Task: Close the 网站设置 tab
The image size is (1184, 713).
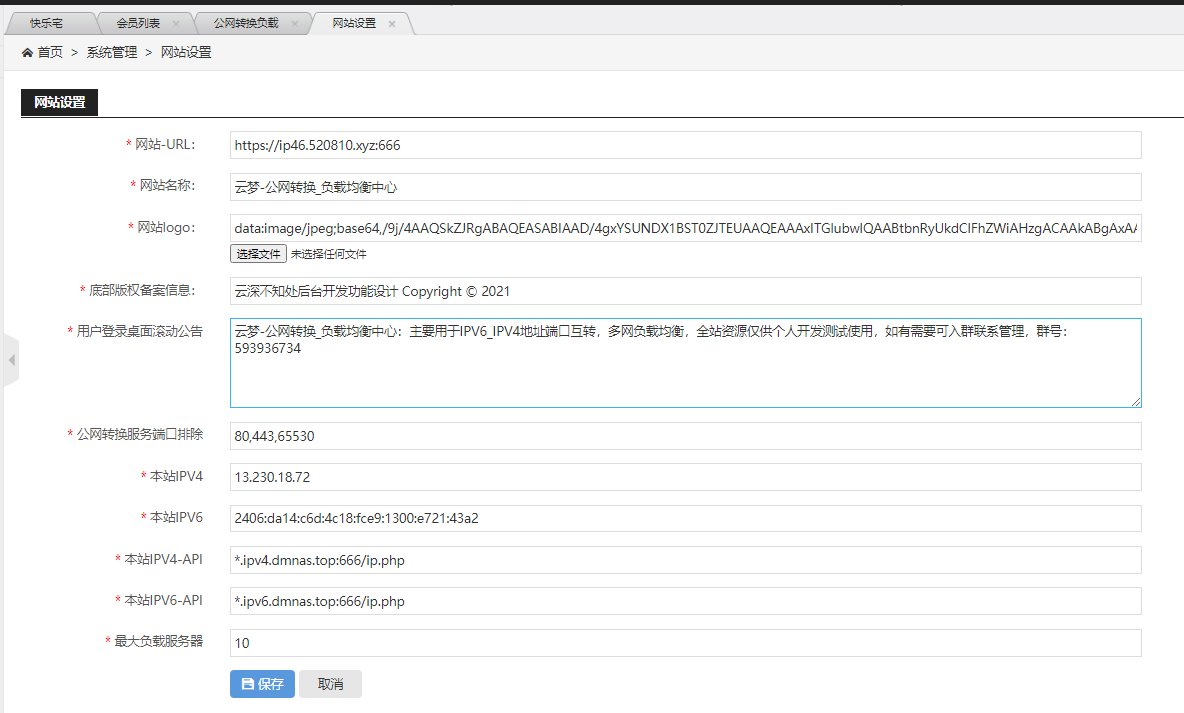Action: [x=392, y=23]
